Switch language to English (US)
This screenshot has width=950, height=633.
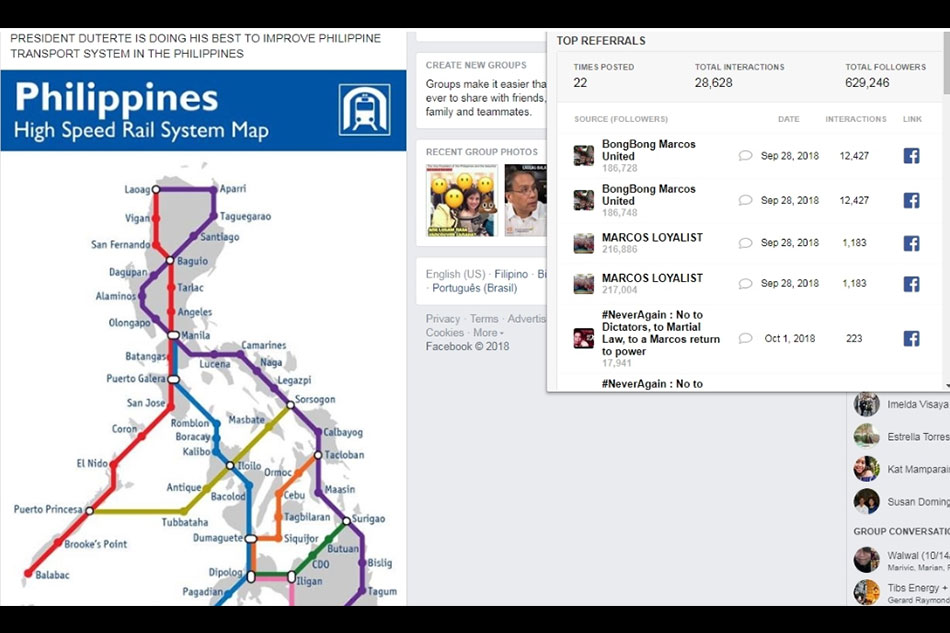click(x=455, y=274)
